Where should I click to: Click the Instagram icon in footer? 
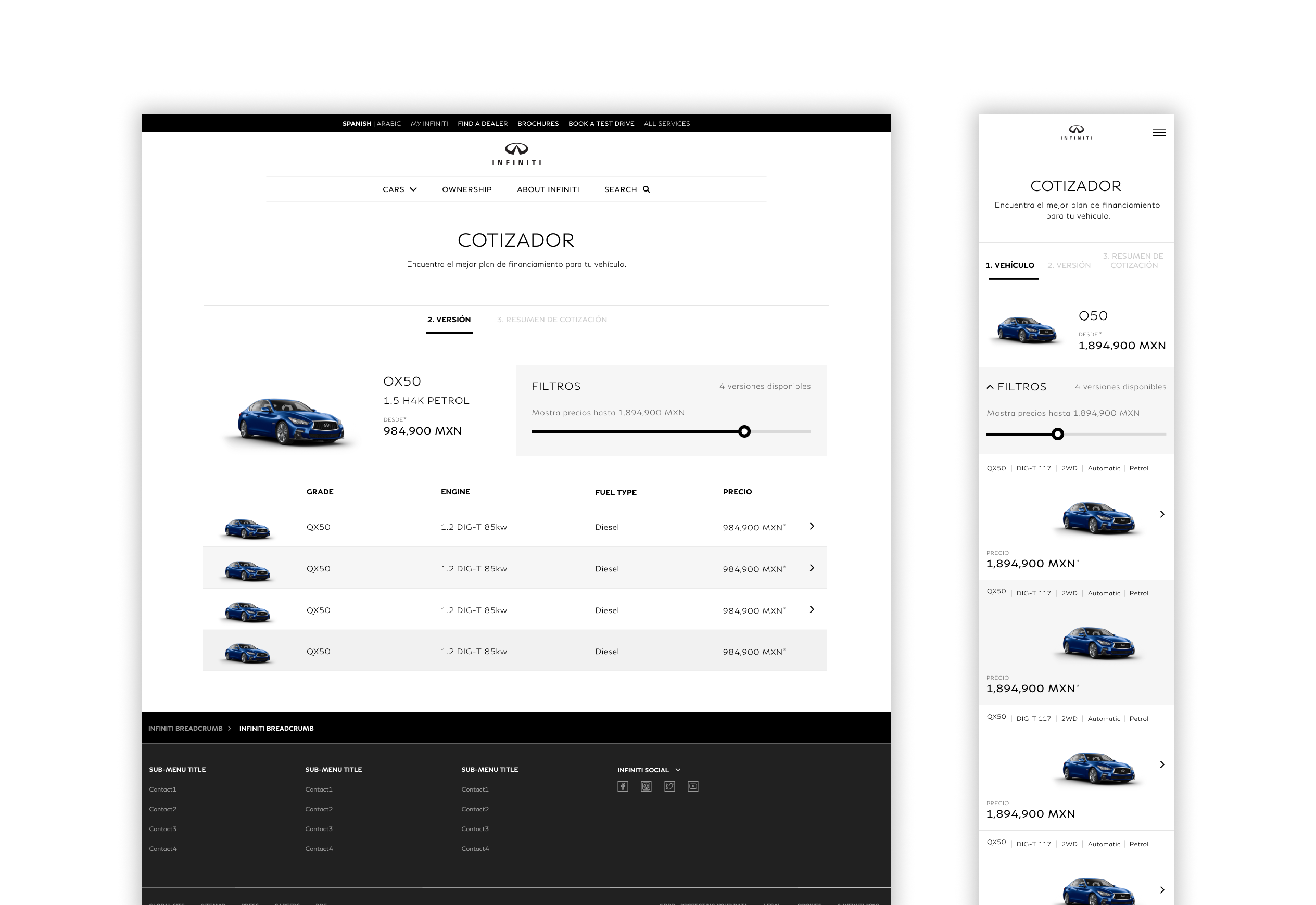(x=646, y=786)
